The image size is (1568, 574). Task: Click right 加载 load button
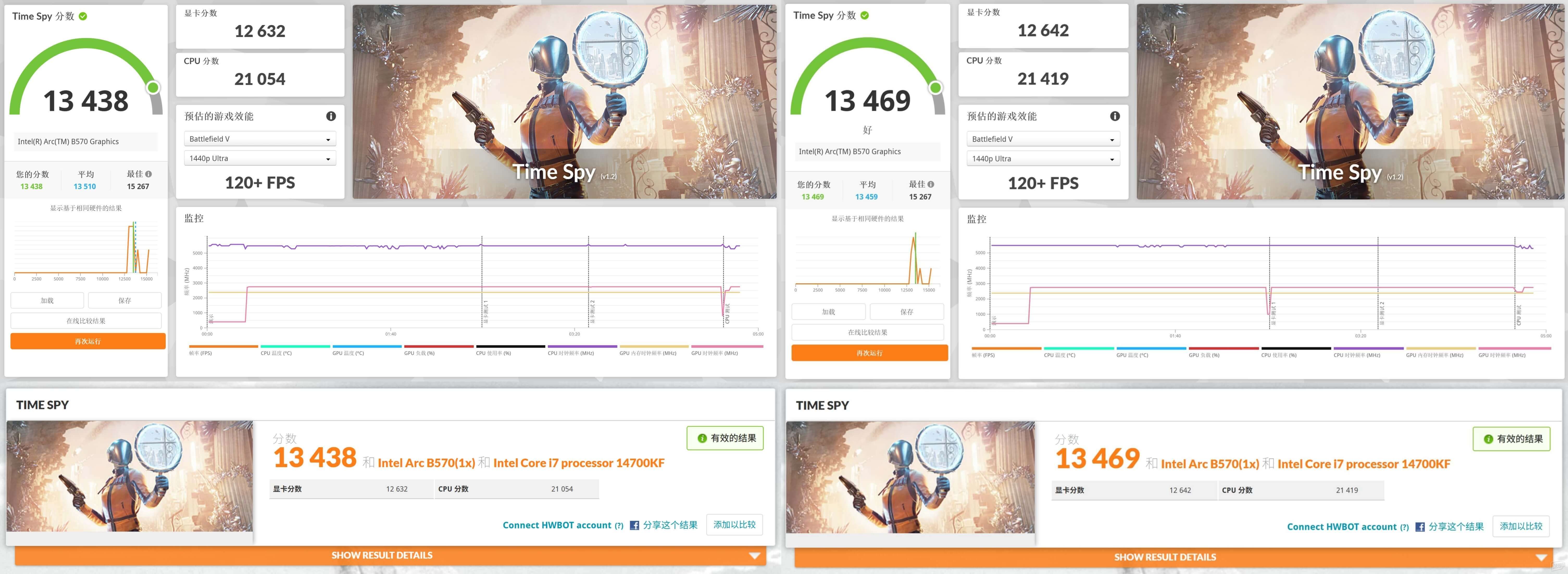click(x=828, y=312)
